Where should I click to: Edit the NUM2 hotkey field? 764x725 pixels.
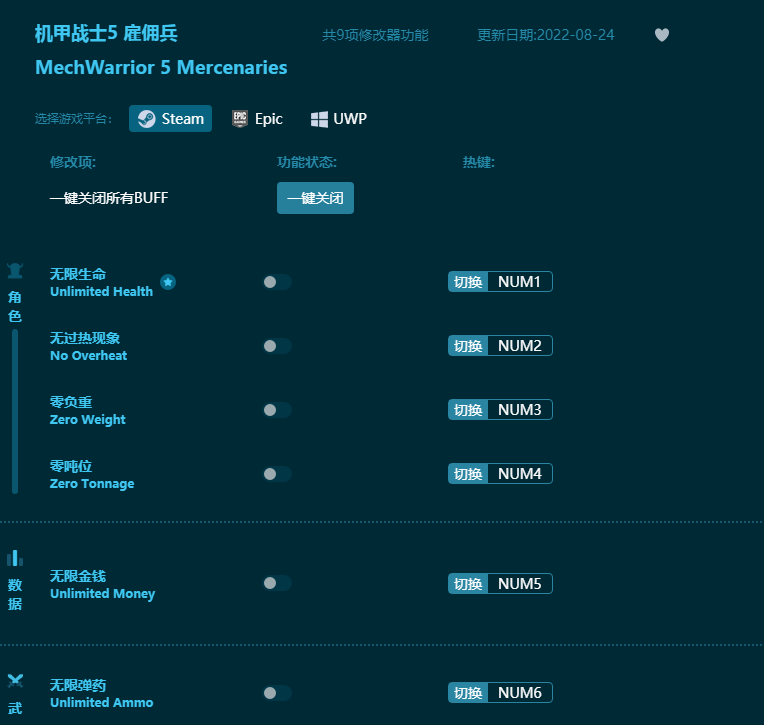(x=519, y=346)
